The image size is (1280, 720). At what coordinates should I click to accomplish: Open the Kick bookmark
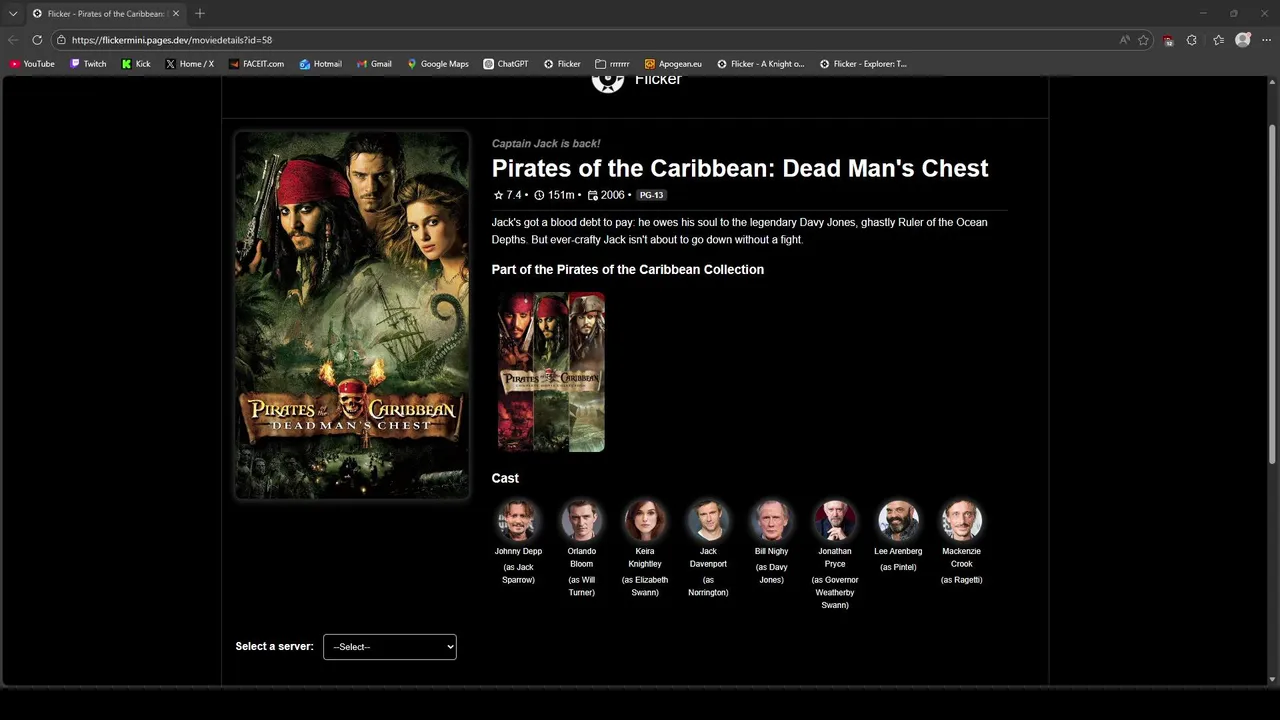(x=136, y=64)
